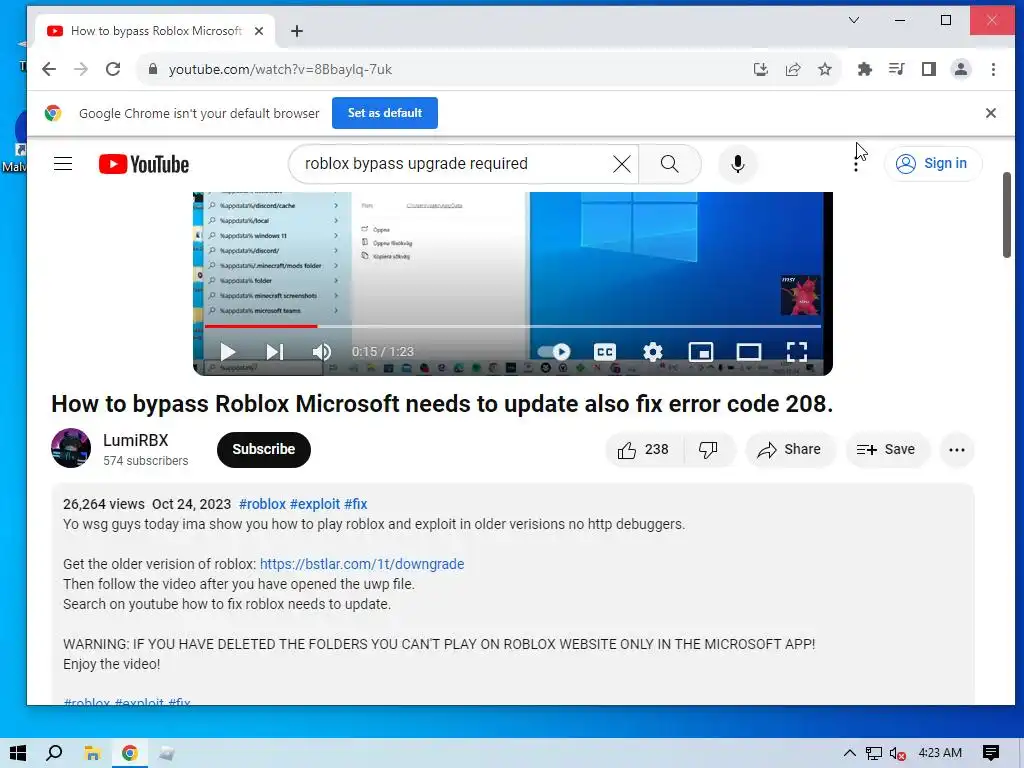The image size is (1024, 768).
Task: Open YouTube settings three-dot menu
Action: click(x=856, y=164)
